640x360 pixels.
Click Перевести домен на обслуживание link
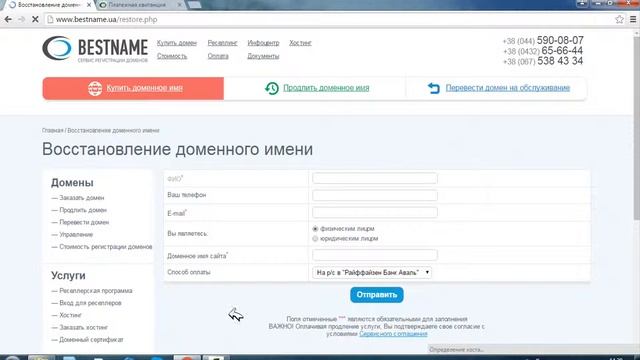point(508,88)
